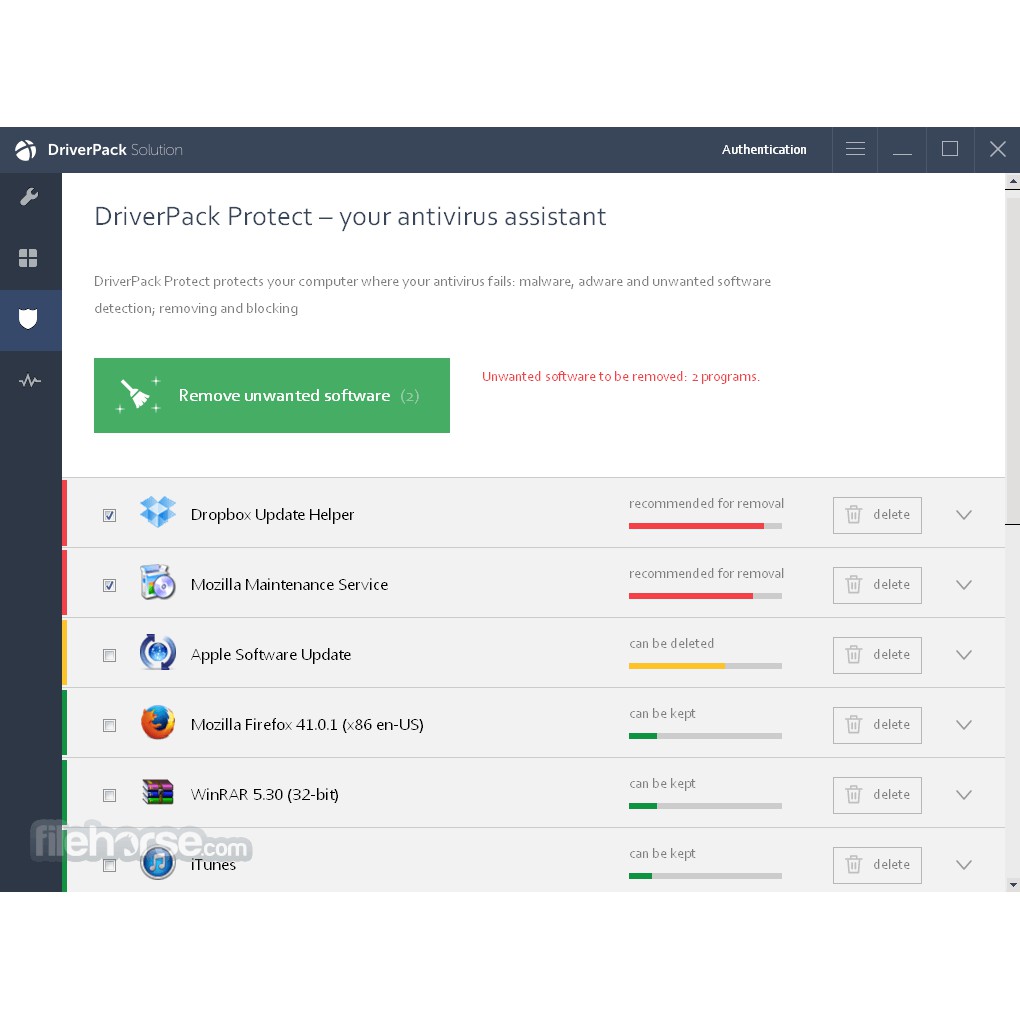1020x1020 pixels.
Task: Close the DriverPack Solution window
Action: [997, 150]
